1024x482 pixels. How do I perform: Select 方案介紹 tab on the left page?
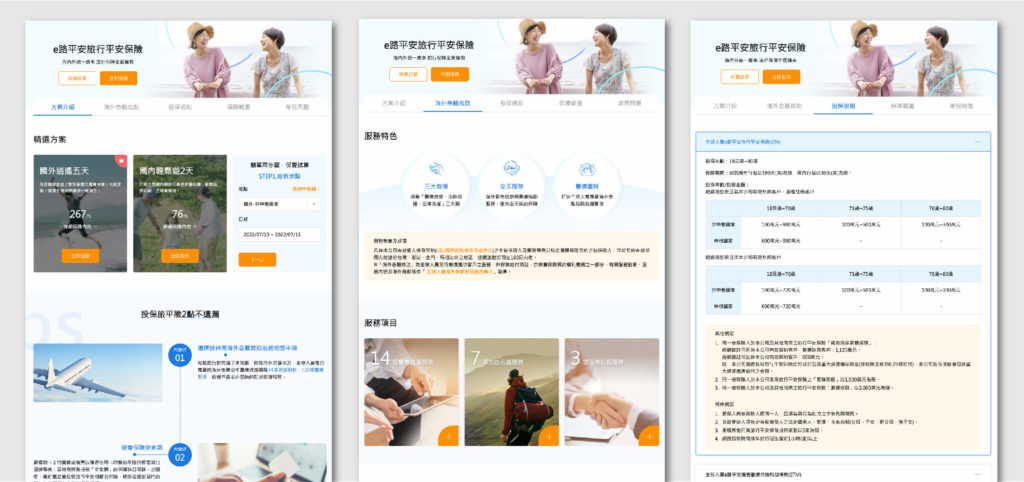pos(62,106)
